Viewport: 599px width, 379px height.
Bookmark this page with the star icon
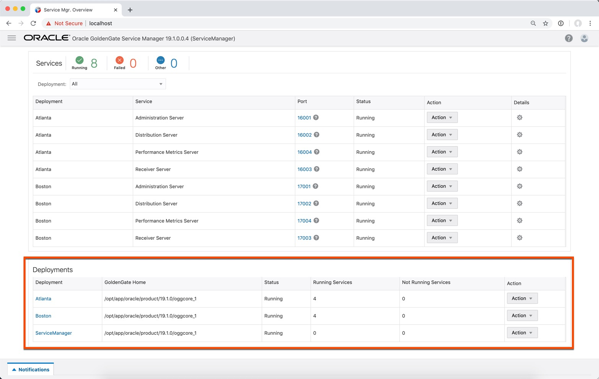(x=546, y=23)
